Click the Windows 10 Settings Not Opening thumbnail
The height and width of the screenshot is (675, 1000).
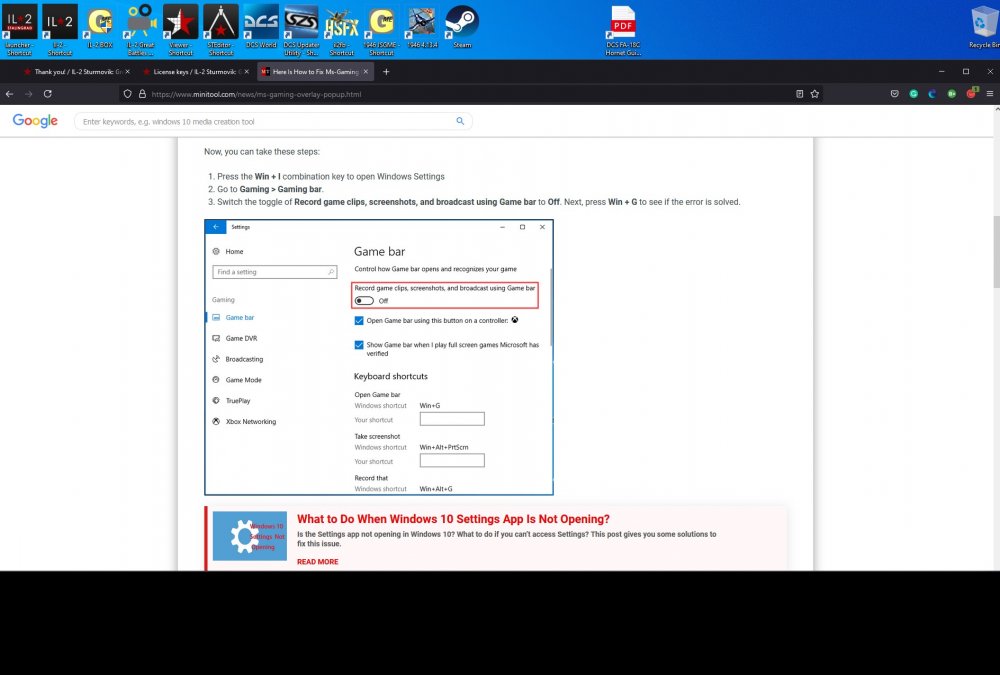[x=249, y=536]
